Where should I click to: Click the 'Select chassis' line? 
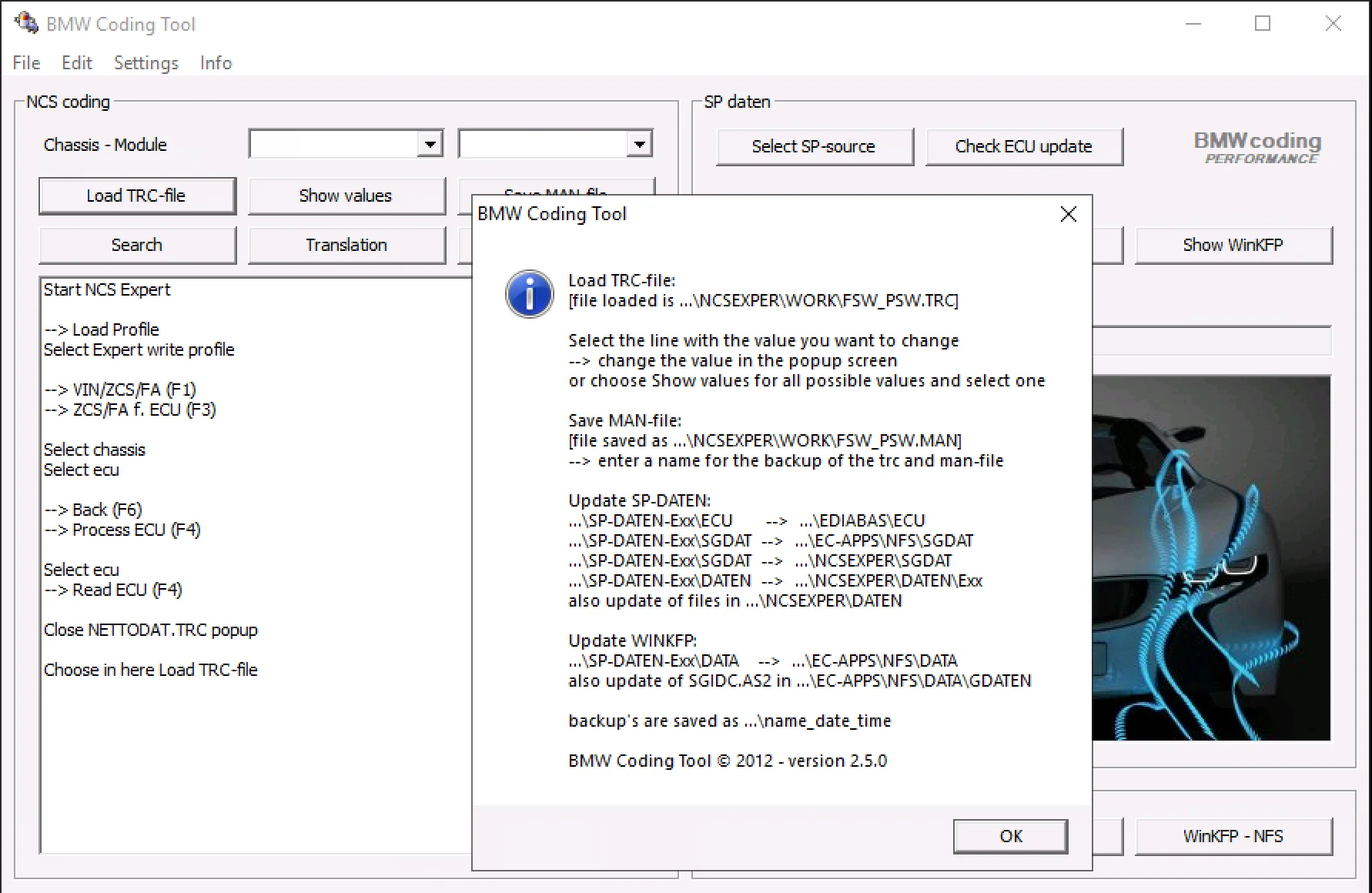point(94,450)
